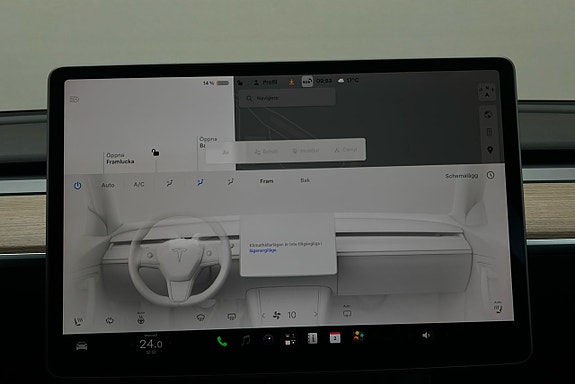
Task: Tap the unlocked padlock on car
Action: [155, 152]
